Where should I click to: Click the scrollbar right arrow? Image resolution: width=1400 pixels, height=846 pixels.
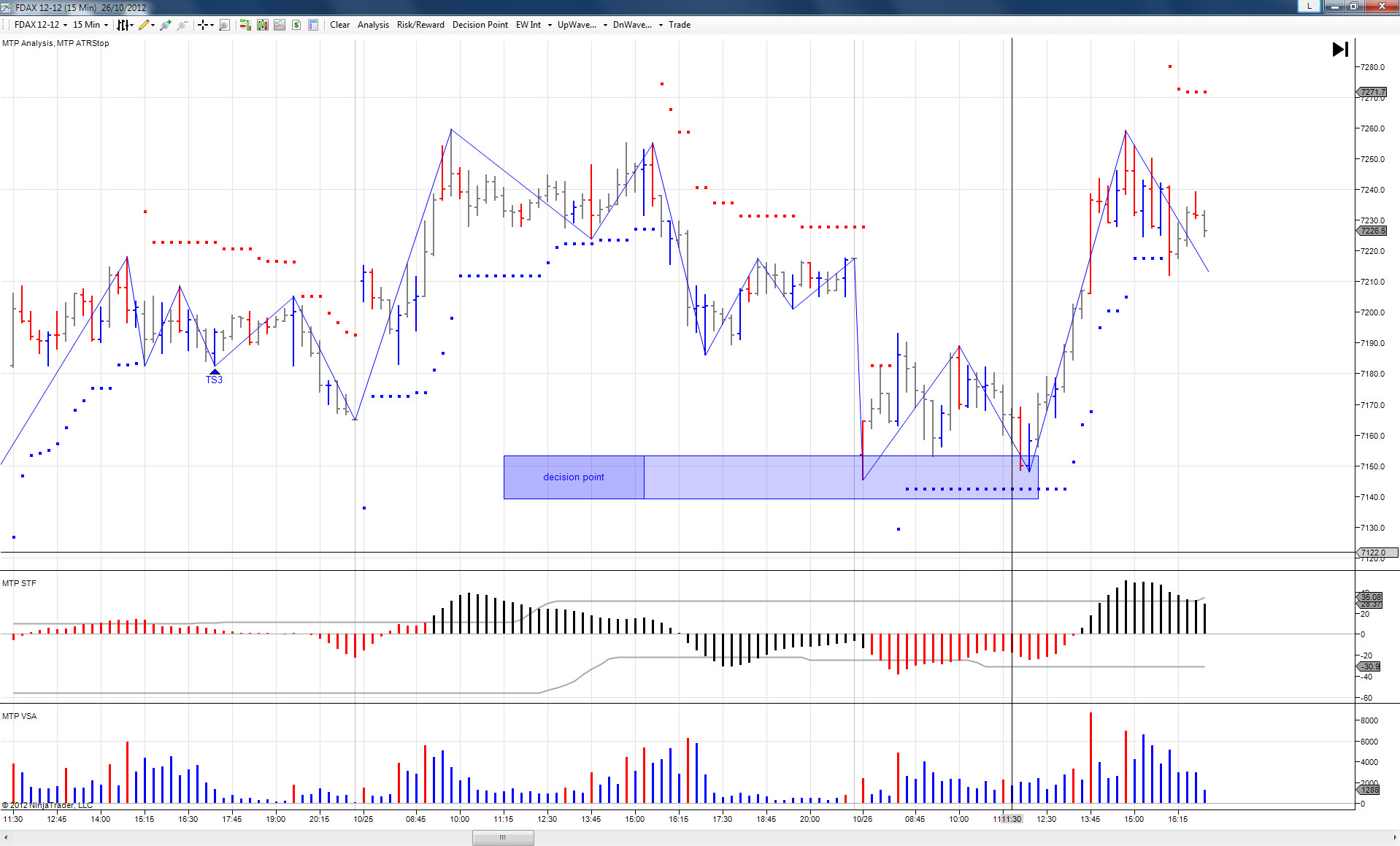click(x=1393, y=837)
